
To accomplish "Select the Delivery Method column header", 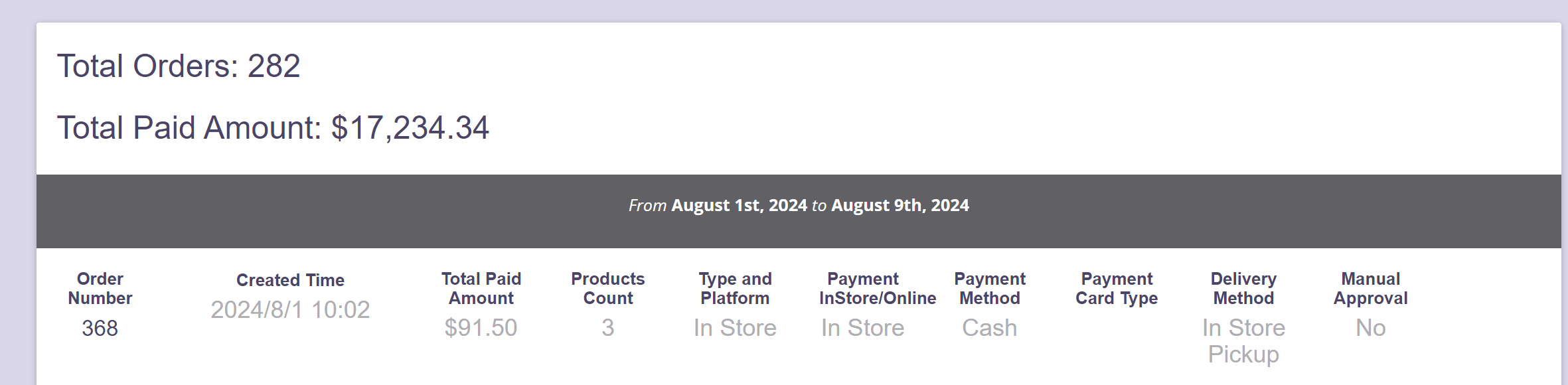I will (1243, 288).
